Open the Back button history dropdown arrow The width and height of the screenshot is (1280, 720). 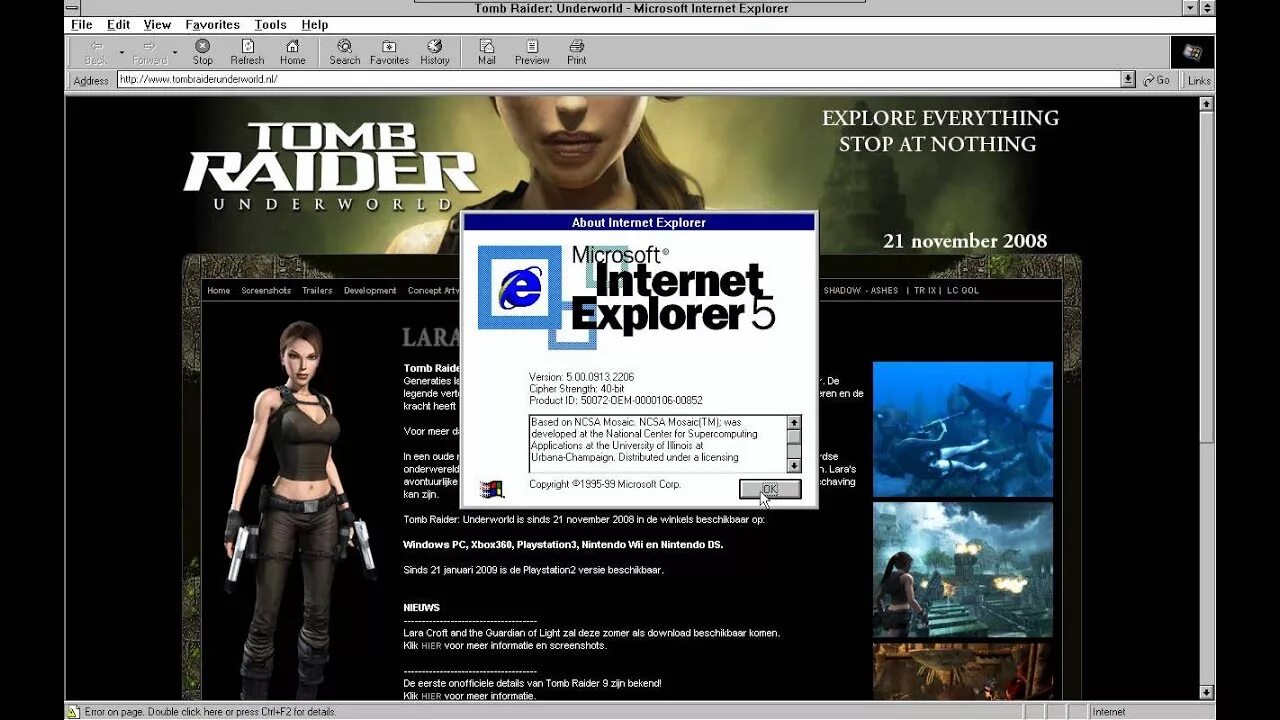click(x=122, y=52)
